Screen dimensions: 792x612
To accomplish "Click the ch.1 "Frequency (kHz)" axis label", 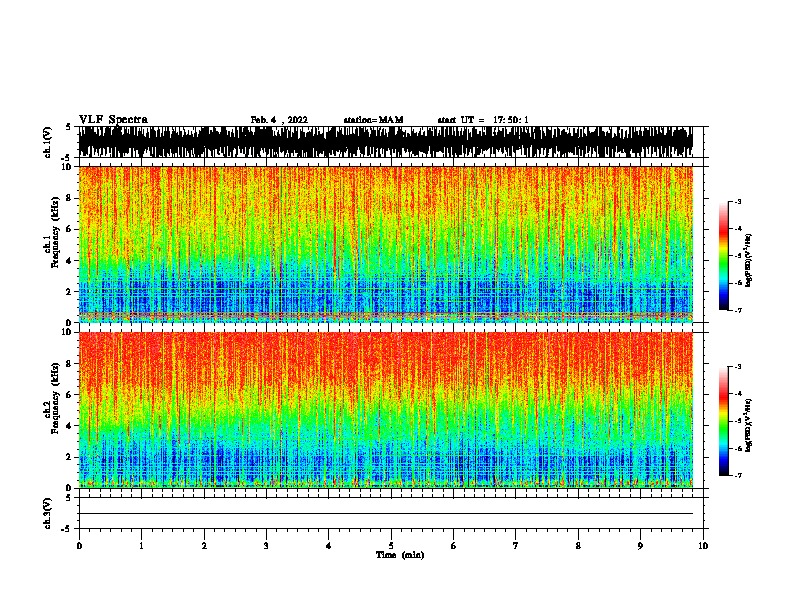I will [x=55, y=232].
